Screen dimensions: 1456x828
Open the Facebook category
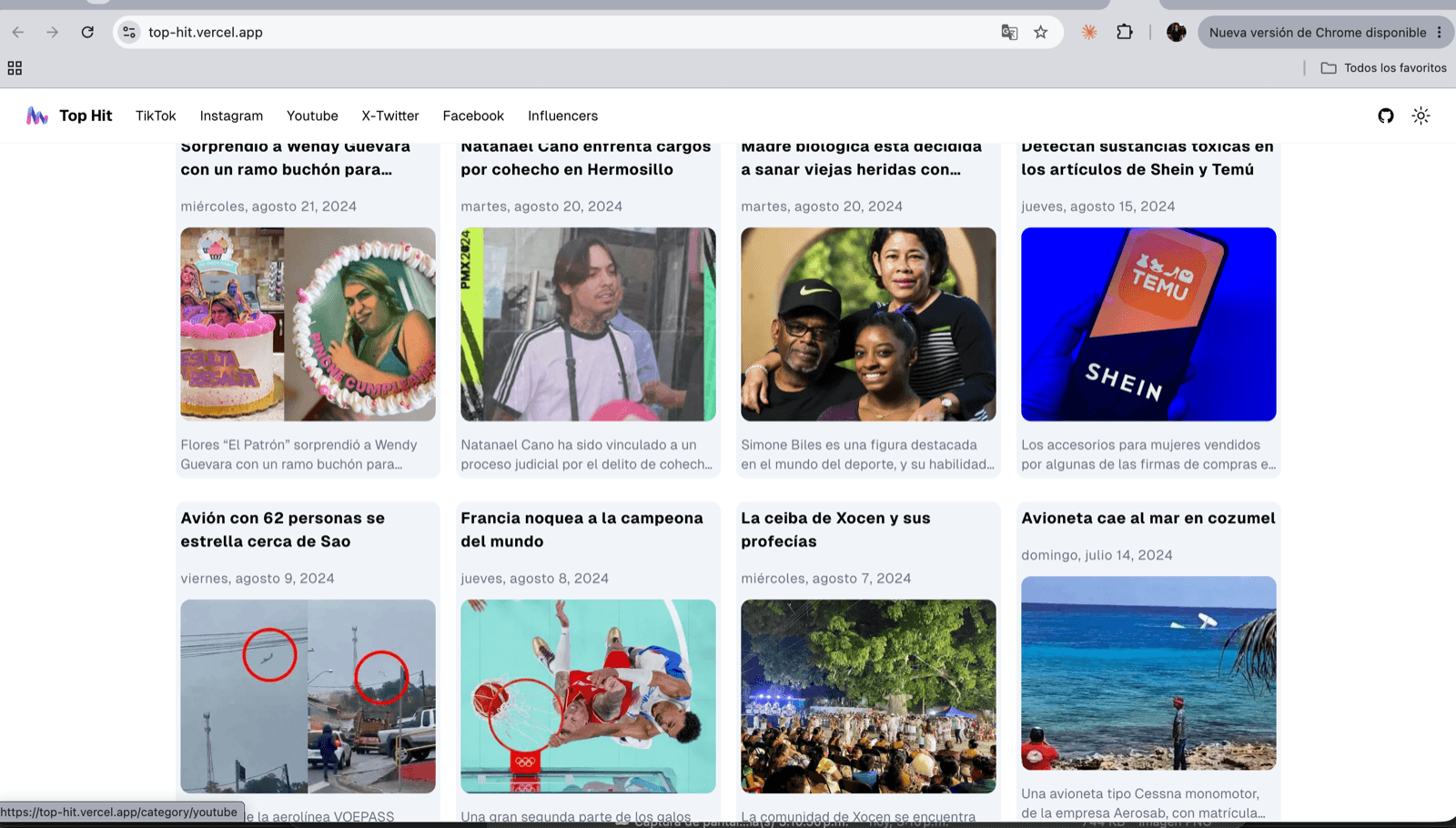click(x=473, y=116)
